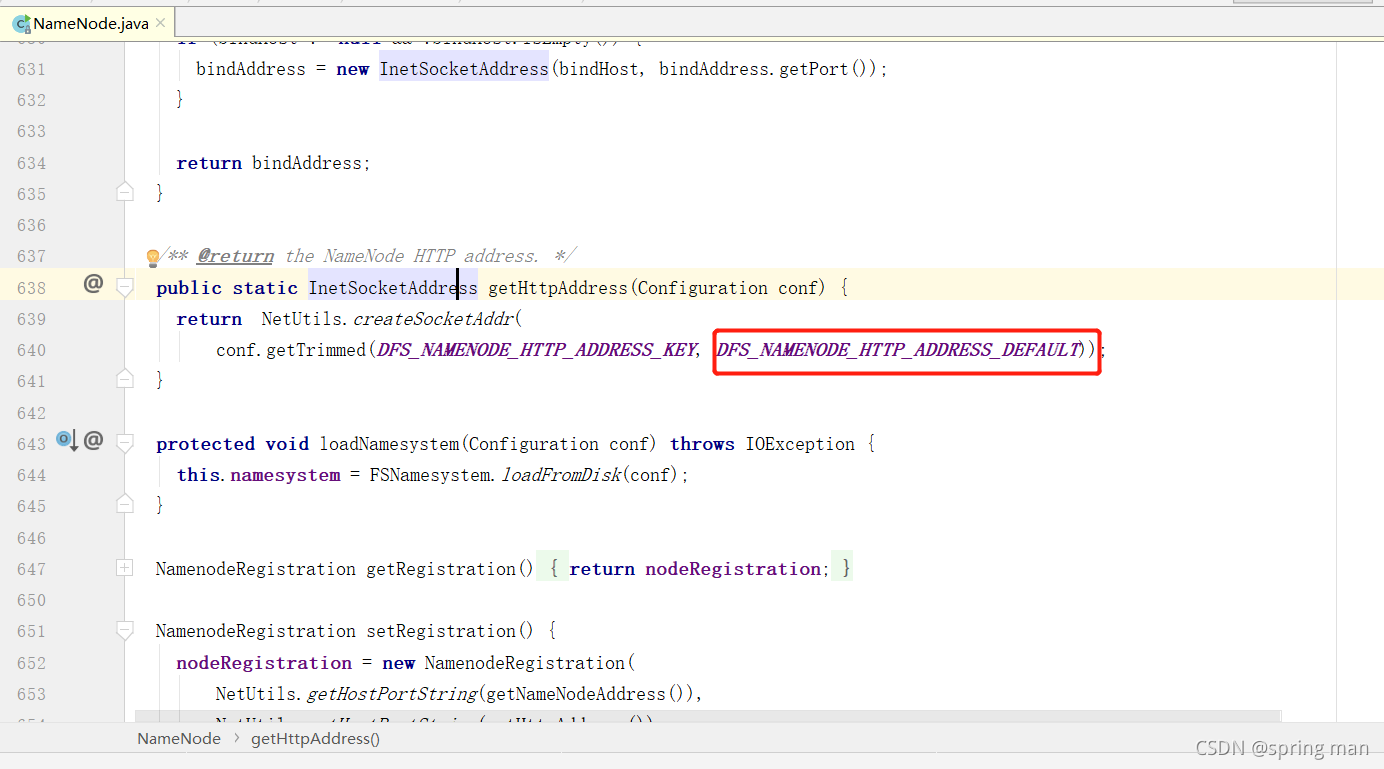This screenshot has height=769, width=1384.
Task: Click the IOException type on line 643
Action: (800, 444)
